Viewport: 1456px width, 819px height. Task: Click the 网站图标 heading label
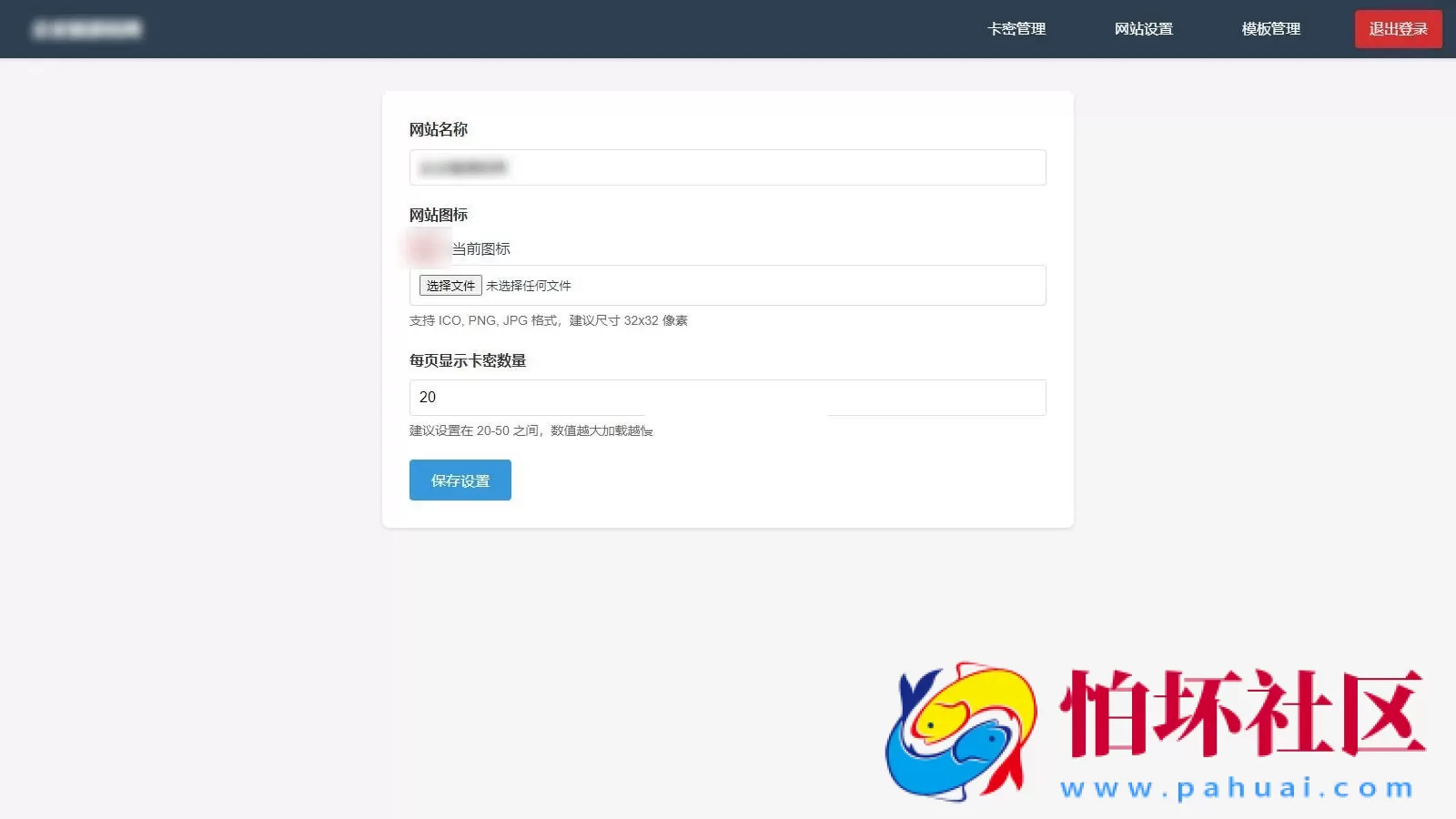(x=439, y=215)
